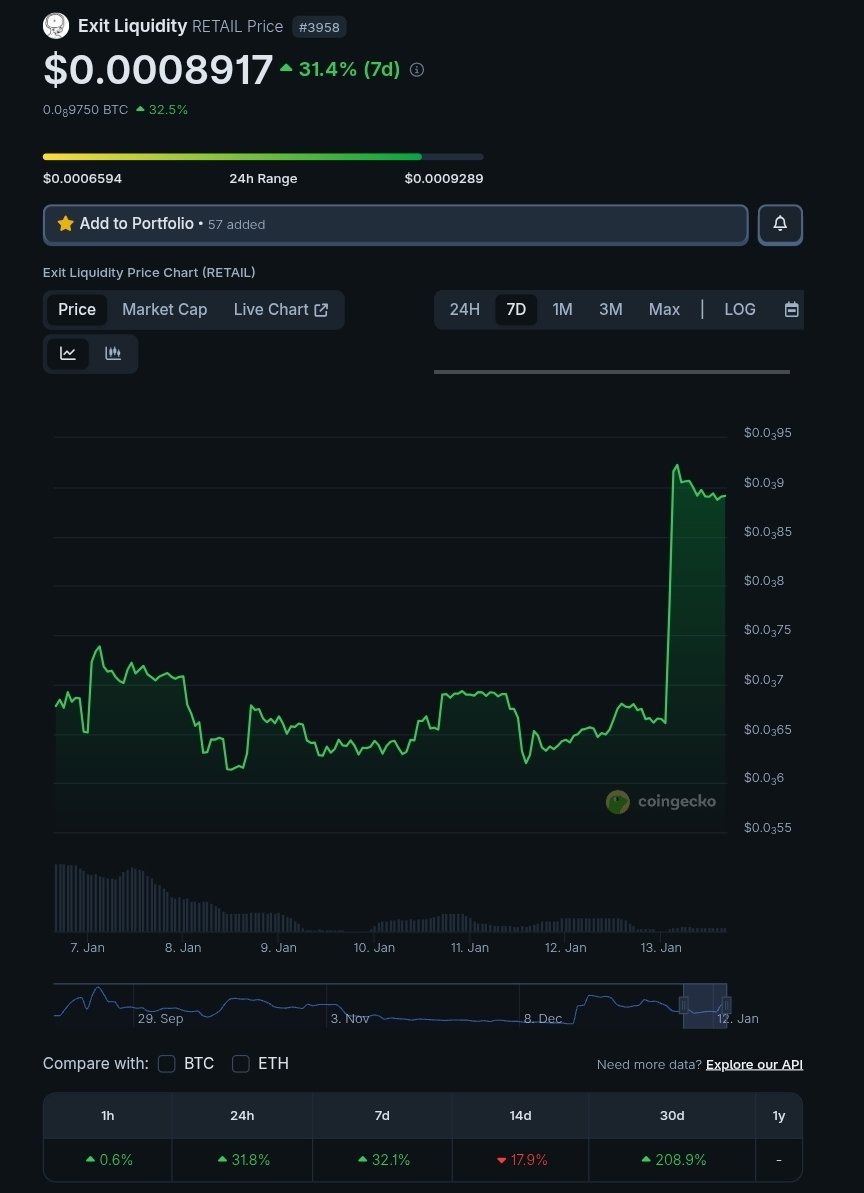Click the mini chart range selector near 12. Jan
Viewport: 864px width, 1193px height.
coord(706,1006)
